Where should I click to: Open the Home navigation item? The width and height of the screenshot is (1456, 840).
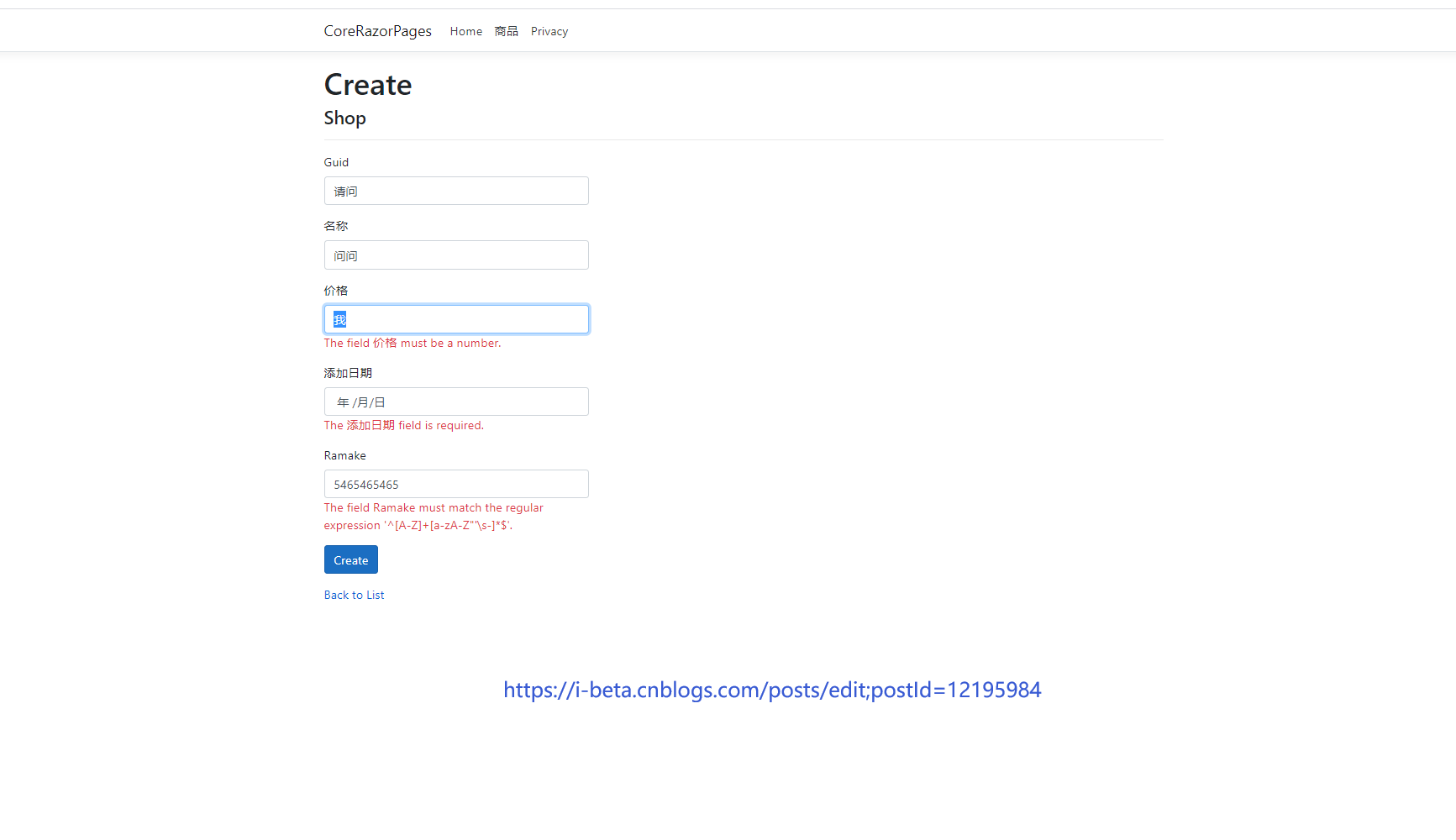click(465, 31)
